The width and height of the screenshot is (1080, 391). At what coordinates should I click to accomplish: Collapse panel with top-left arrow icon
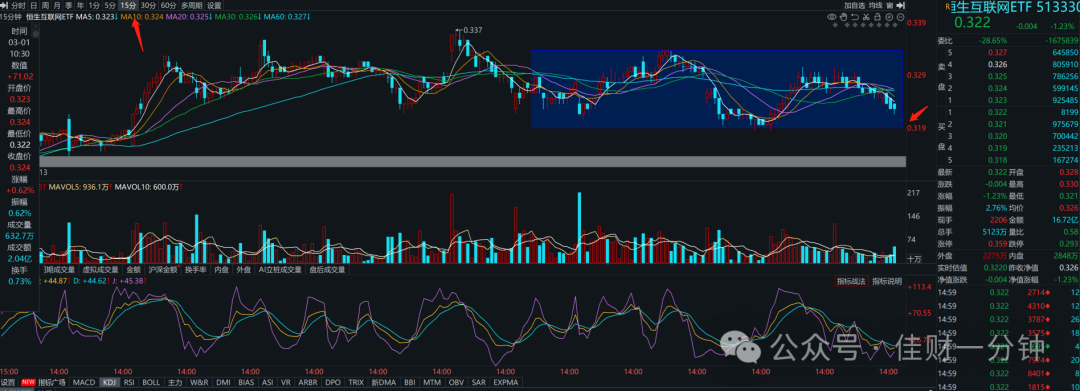(4, 6)
